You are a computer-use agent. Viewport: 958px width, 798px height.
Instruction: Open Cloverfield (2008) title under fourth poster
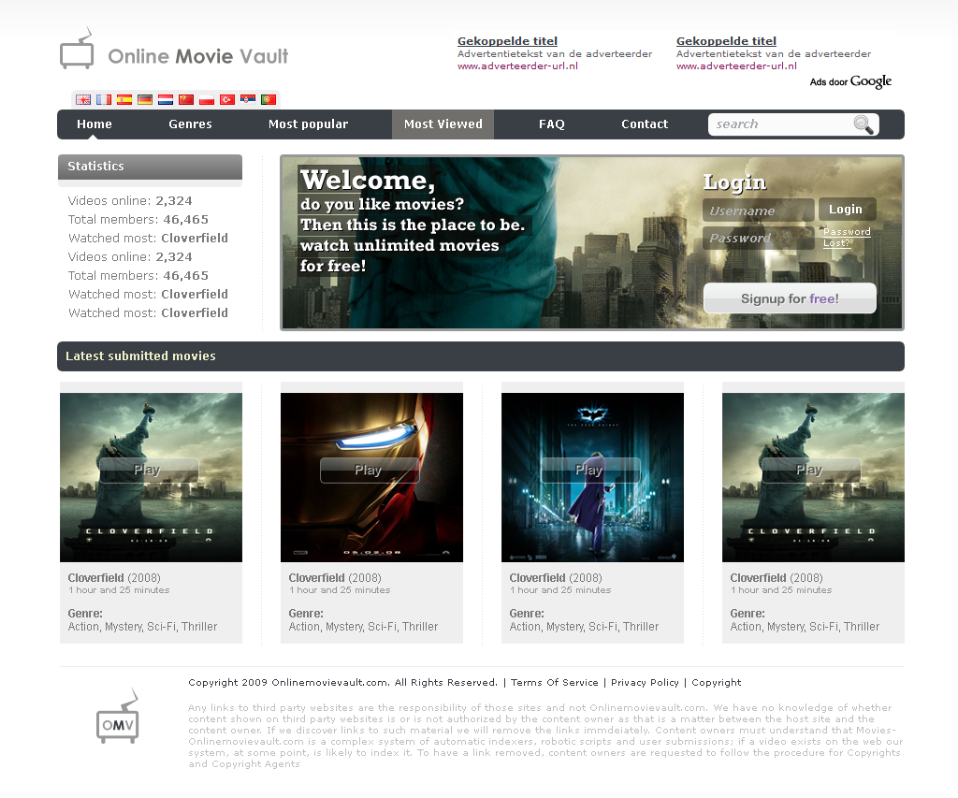tap(777, 577)
